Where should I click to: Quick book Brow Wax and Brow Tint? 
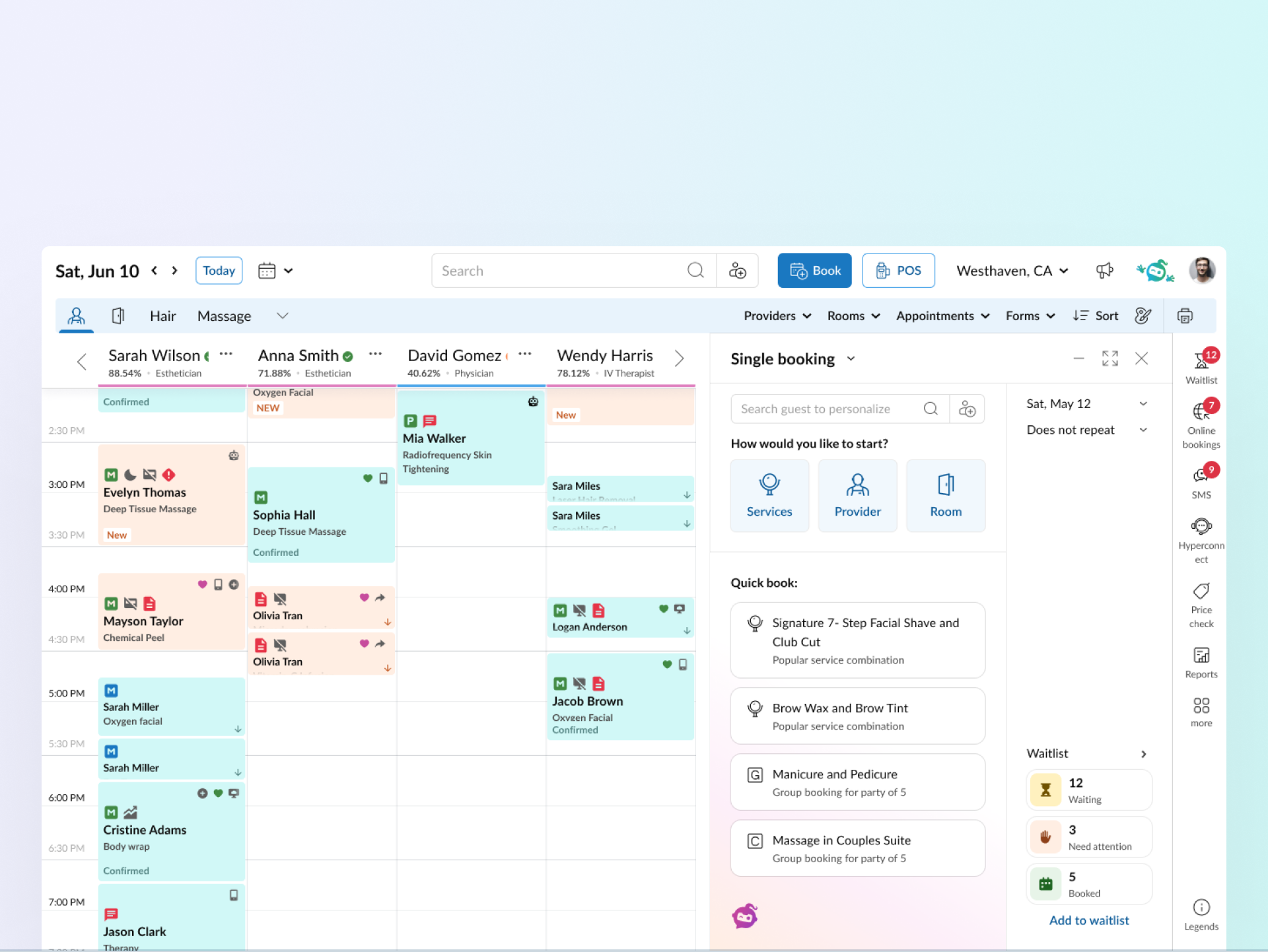pyautogui.click(x=857, y=716)
